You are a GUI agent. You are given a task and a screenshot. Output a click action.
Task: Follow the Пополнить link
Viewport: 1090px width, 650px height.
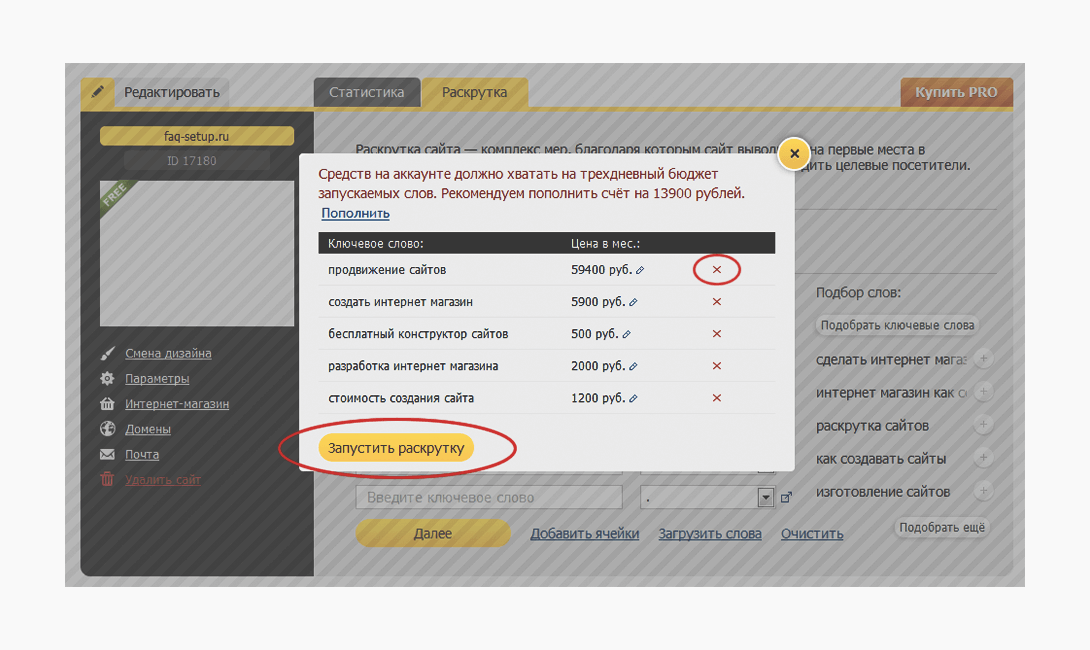(355, 213)
